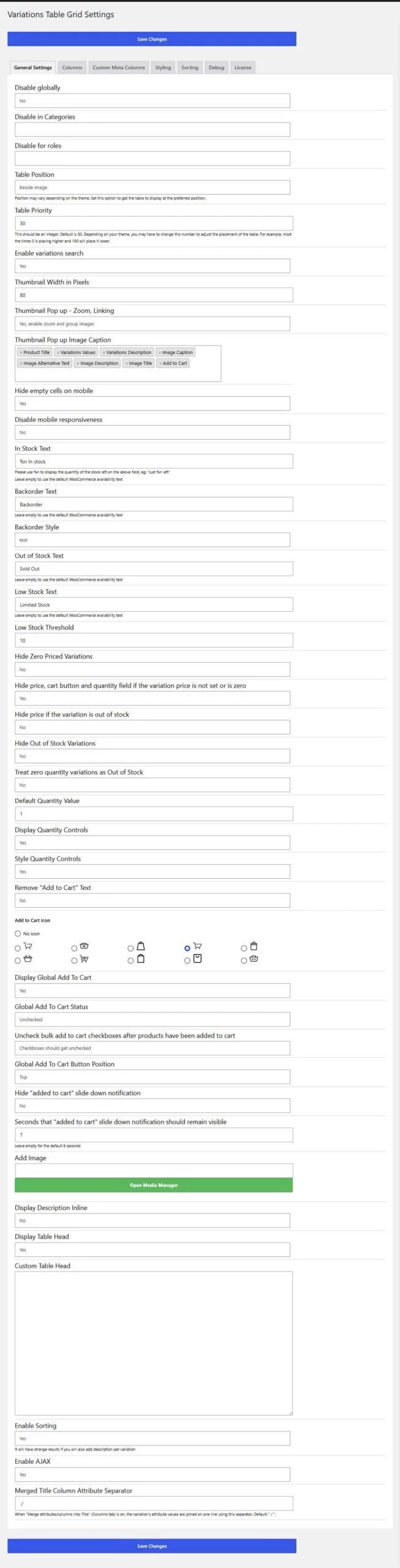The width and height of the screenshot is (400, 1568).
Task: Open the Table Position dropdown
Action: click(x=152, y=187)
